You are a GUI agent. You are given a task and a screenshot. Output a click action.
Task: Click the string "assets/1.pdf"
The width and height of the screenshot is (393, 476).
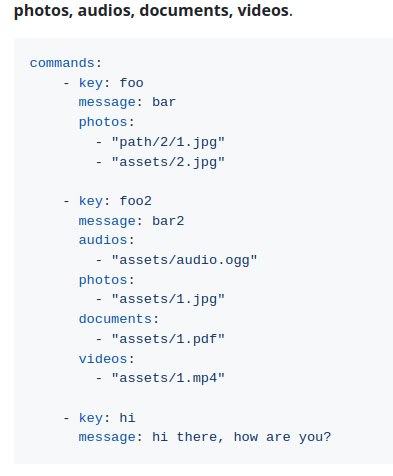tap(168, 339)
